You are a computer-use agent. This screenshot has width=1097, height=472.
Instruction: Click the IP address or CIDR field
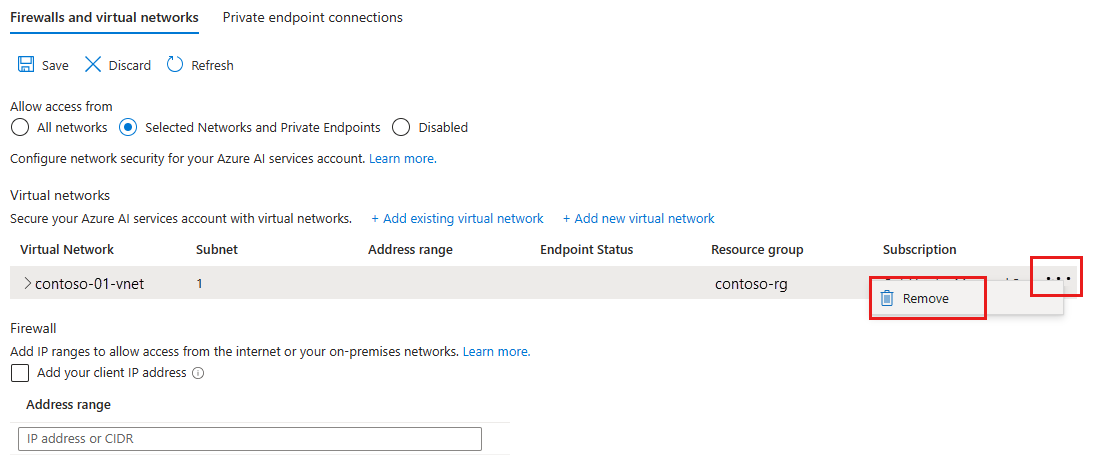coord(250,439)
